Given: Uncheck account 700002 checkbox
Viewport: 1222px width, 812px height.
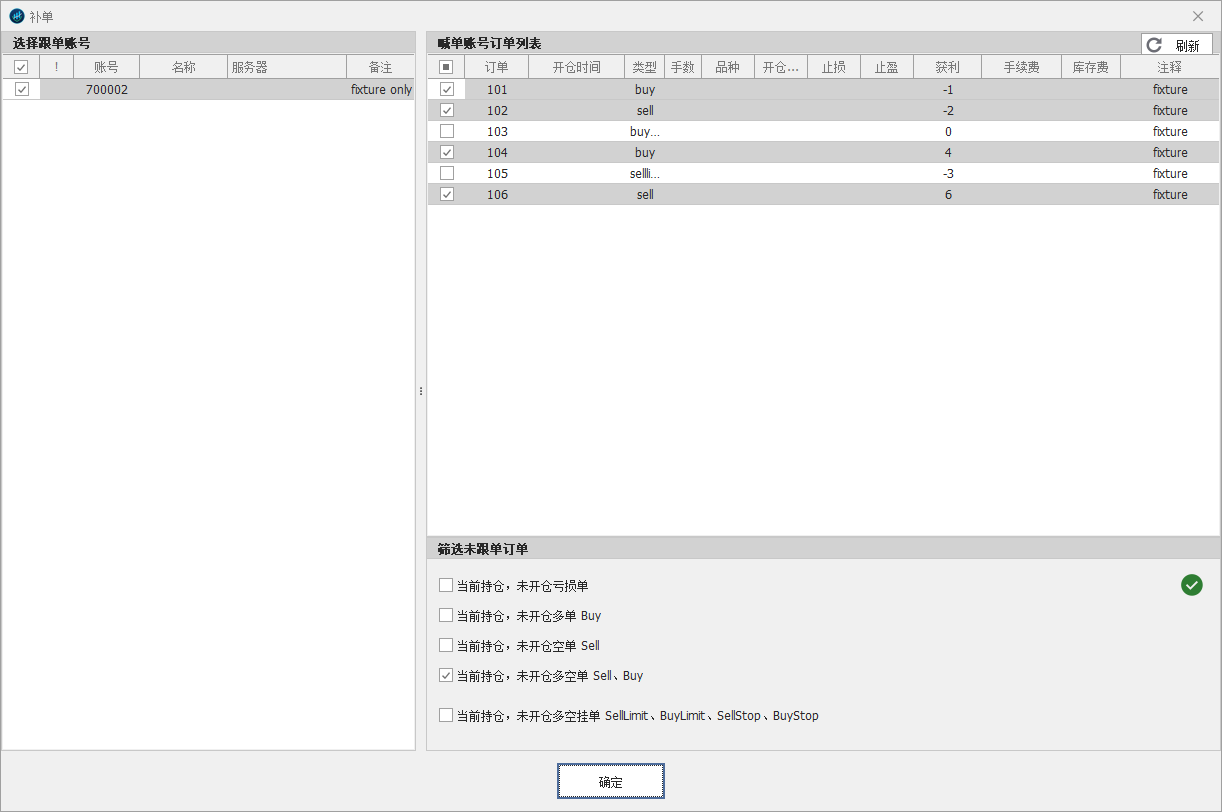Looking at the screenshot, I should (21, 89).
